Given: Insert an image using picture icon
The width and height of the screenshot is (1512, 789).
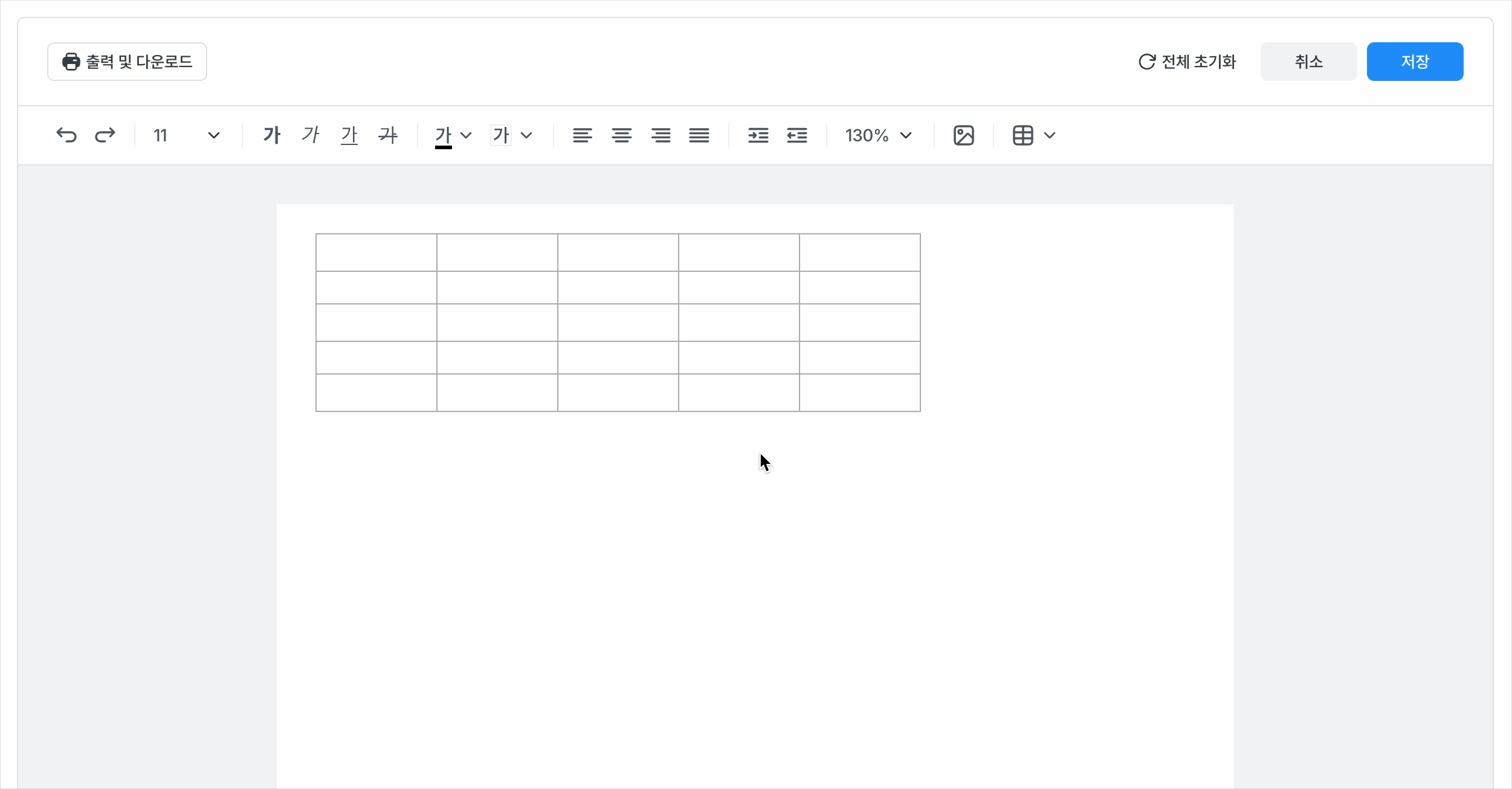Looking at the screenshot, I should (963, 135).
